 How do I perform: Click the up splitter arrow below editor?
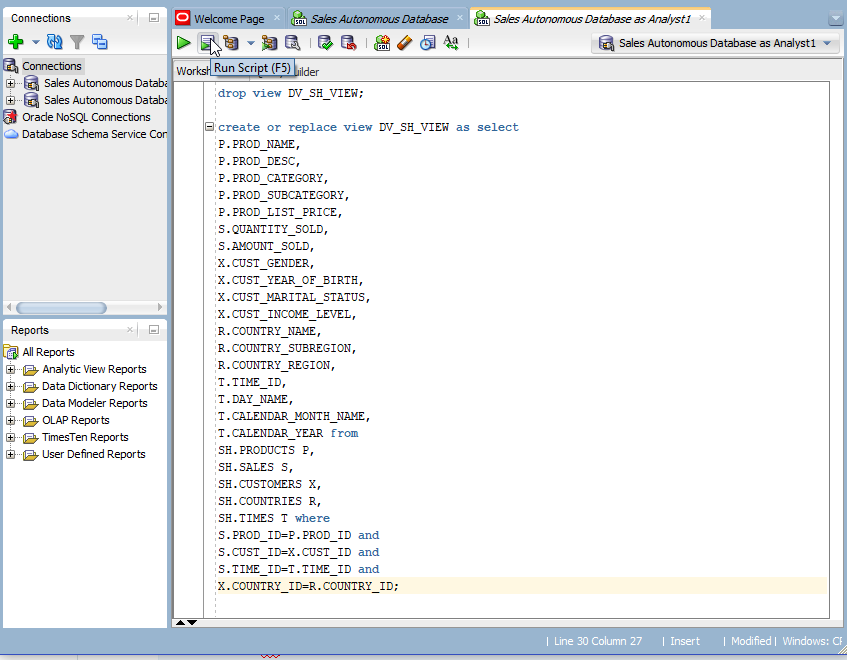(180, 623)
